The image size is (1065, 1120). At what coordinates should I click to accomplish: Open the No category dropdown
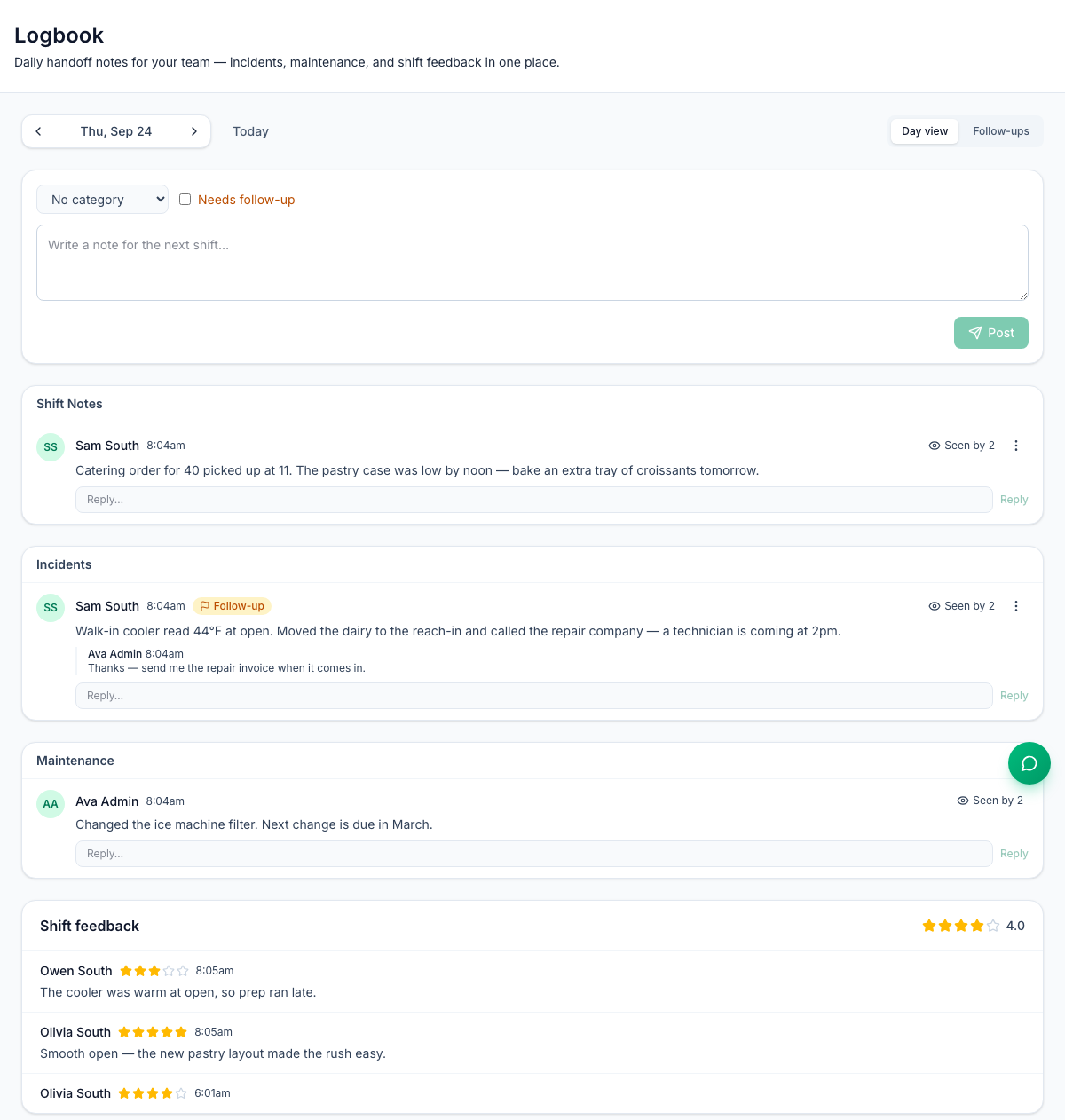(102, 200)
